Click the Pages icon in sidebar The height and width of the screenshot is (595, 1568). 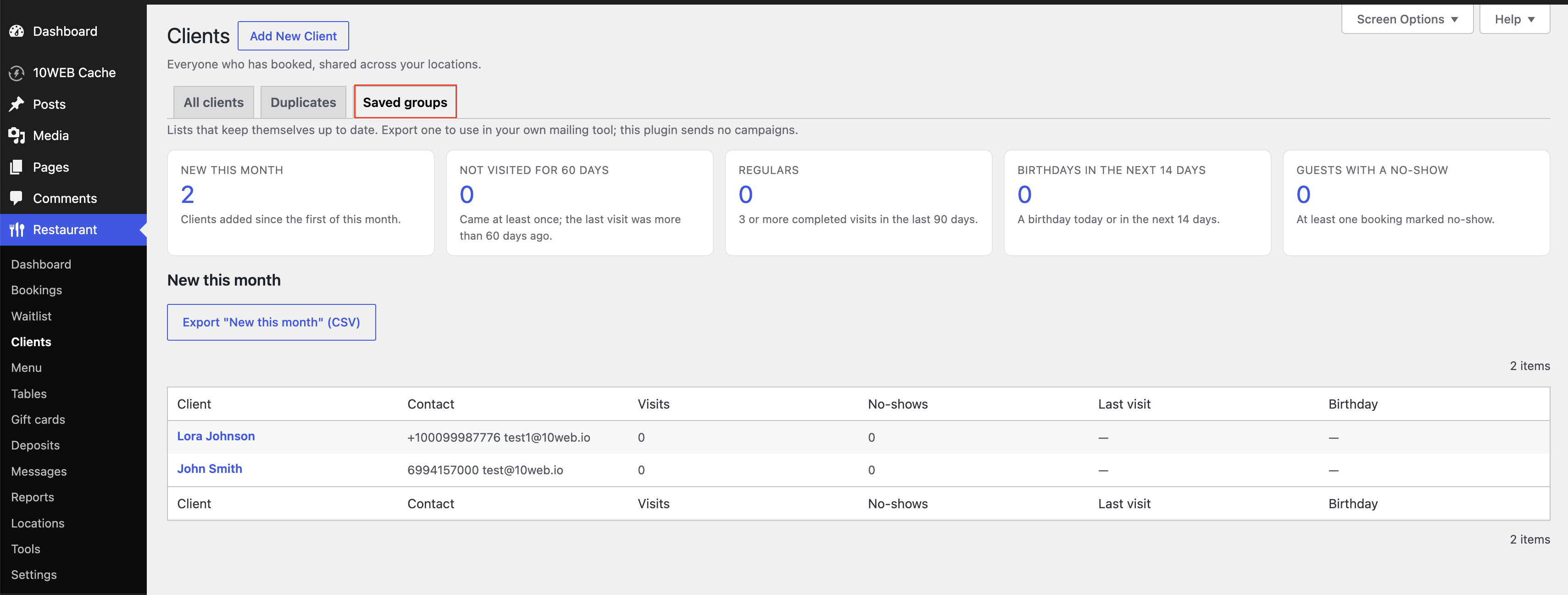pos(17,167)
